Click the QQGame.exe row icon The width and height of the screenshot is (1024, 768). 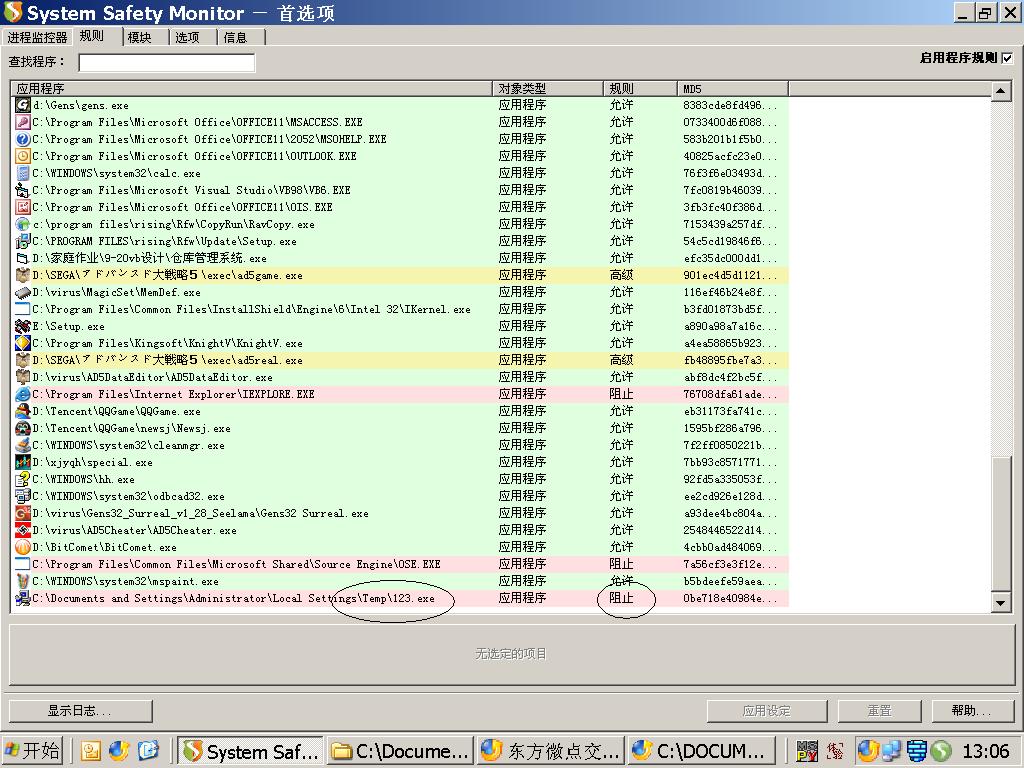[23, 411]
